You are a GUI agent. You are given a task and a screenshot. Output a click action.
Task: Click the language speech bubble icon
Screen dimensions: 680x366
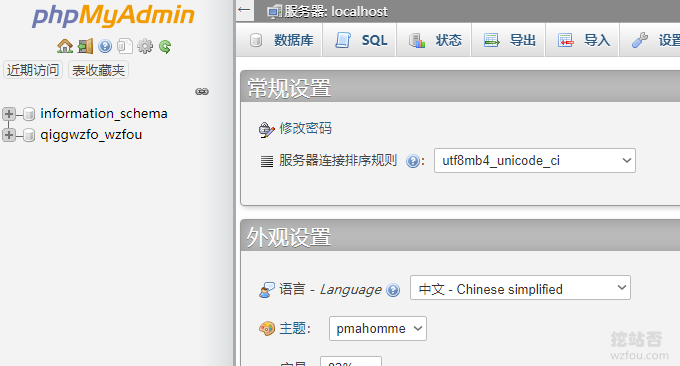coord(267,290)
